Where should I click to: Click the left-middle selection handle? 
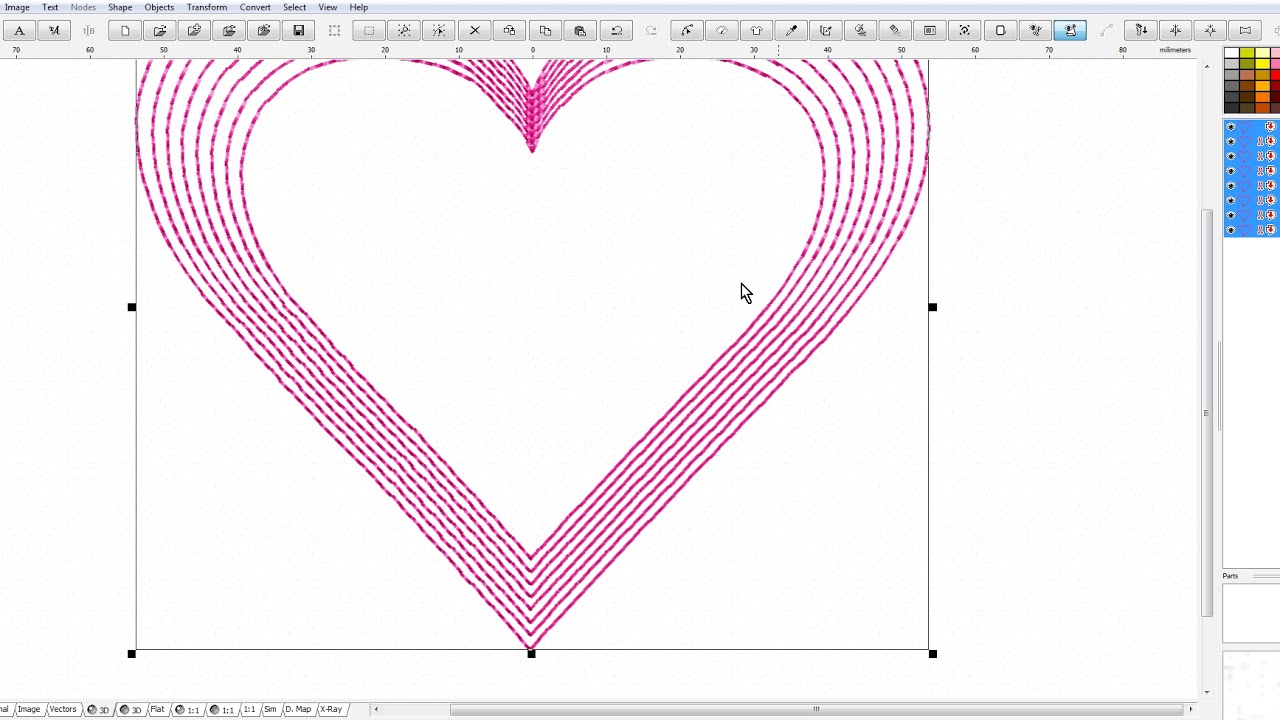click(132, 307)
